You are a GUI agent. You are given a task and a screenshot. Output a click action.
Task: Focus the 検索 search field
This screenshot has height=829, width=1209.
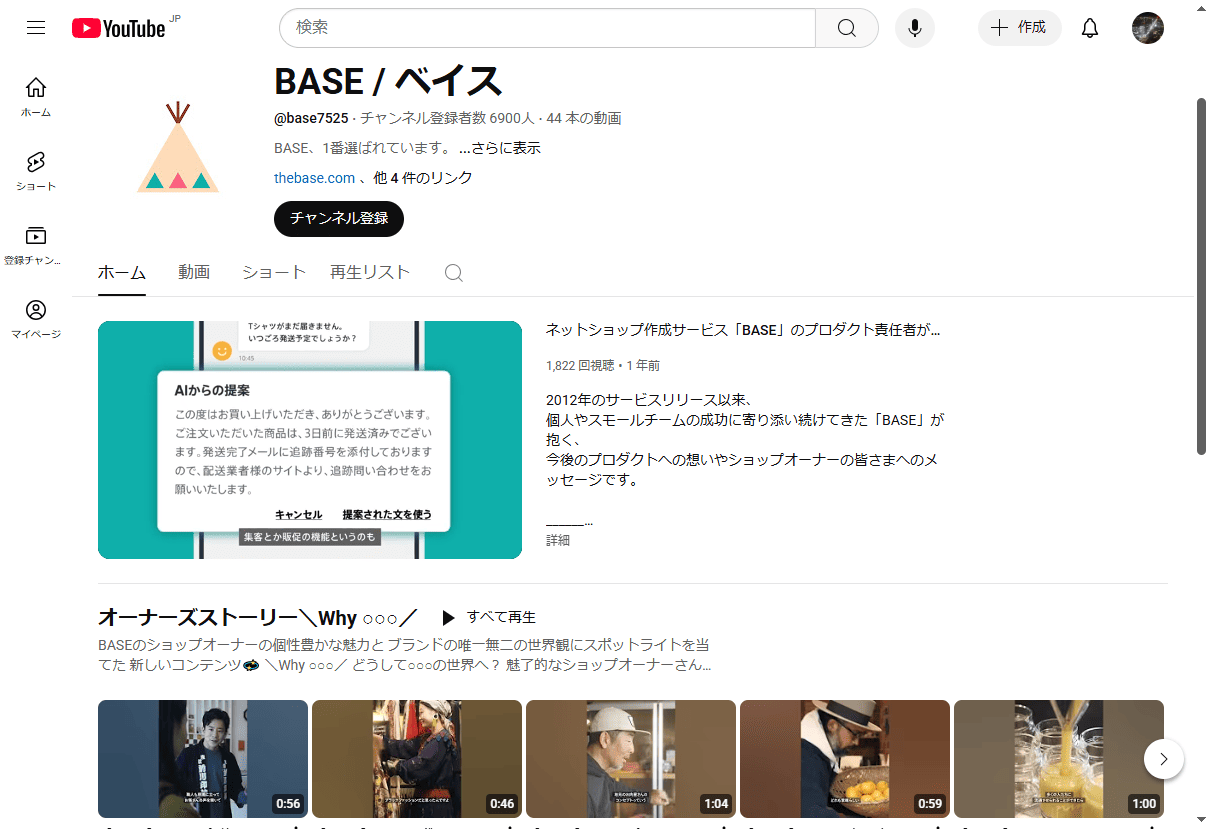click(x=547, y=28)
